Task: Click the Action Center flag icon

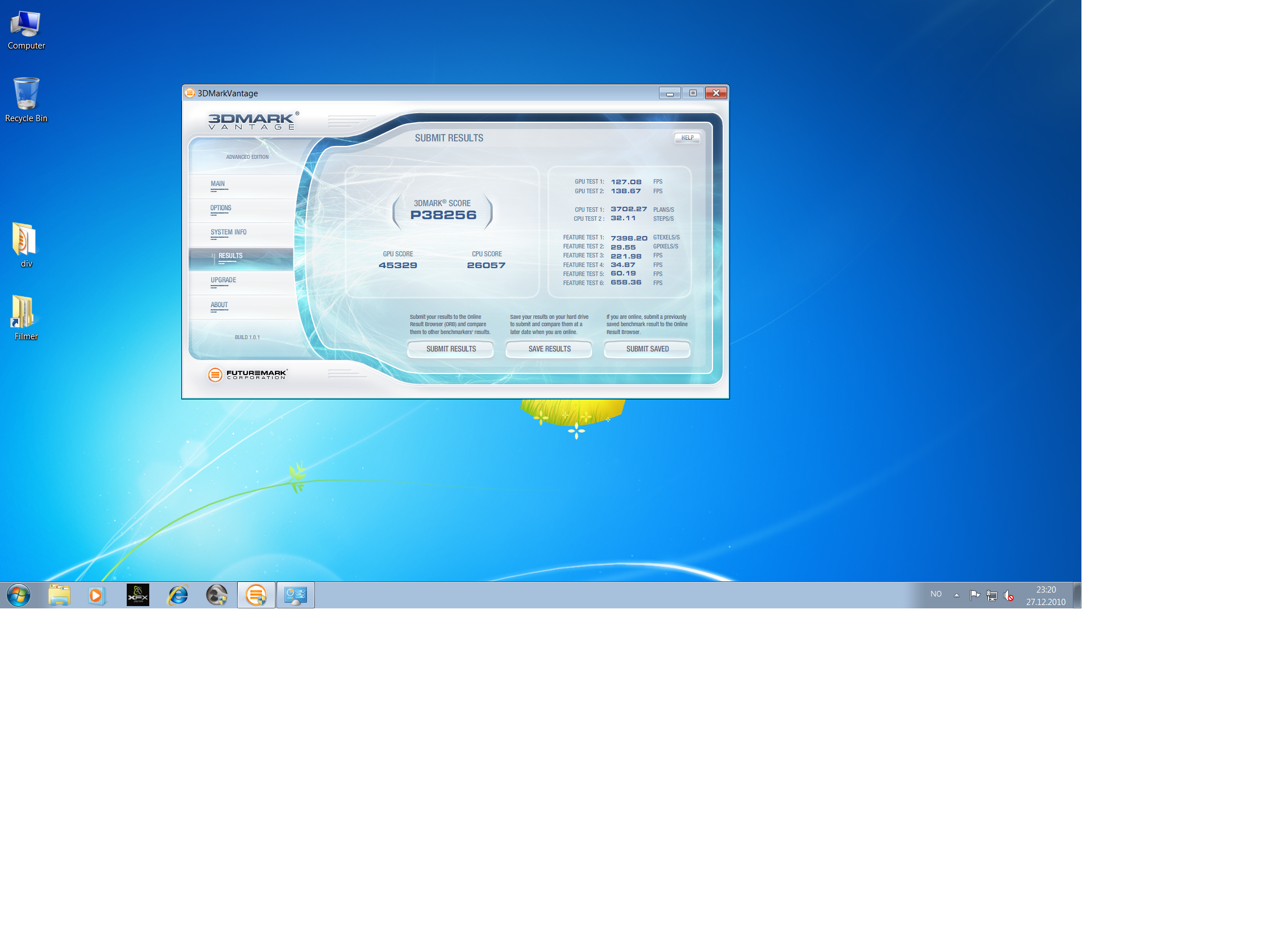Action: [974, 595]
